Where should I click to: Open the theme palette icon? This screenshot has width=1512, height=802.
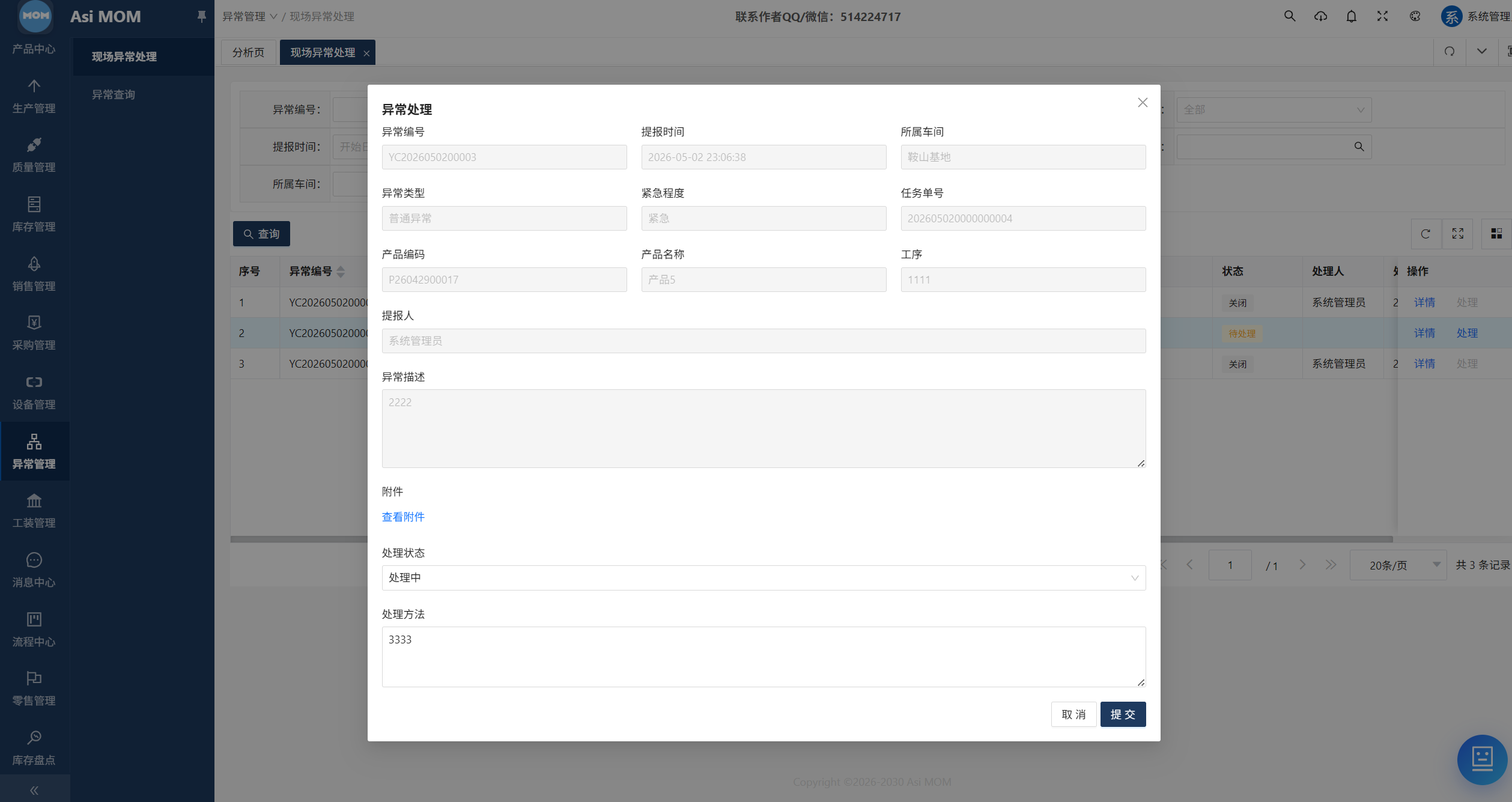(x=1415, y=16)
